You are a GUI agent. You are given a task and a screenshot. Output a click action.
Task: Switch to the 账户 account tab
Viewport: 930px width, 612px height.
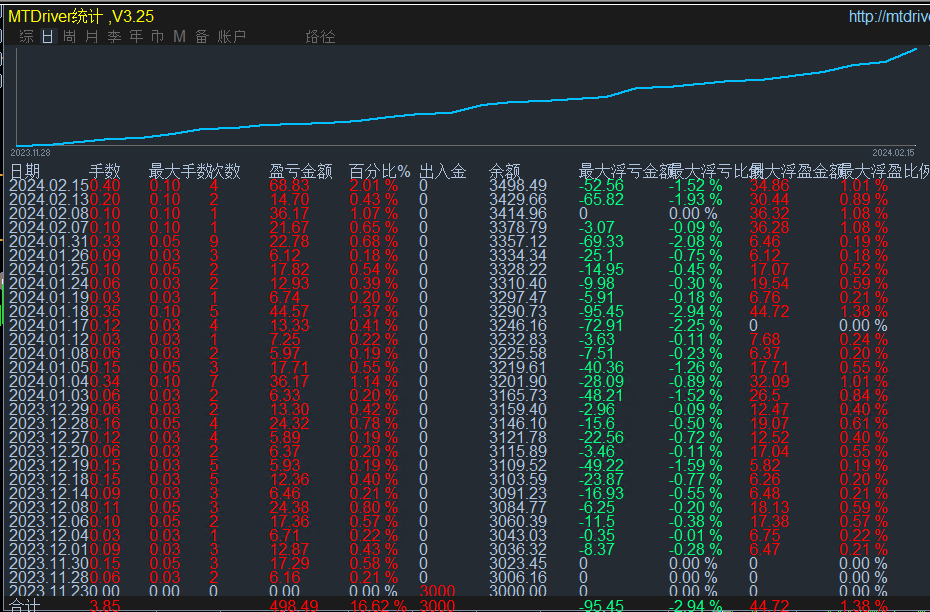[231, 37]
